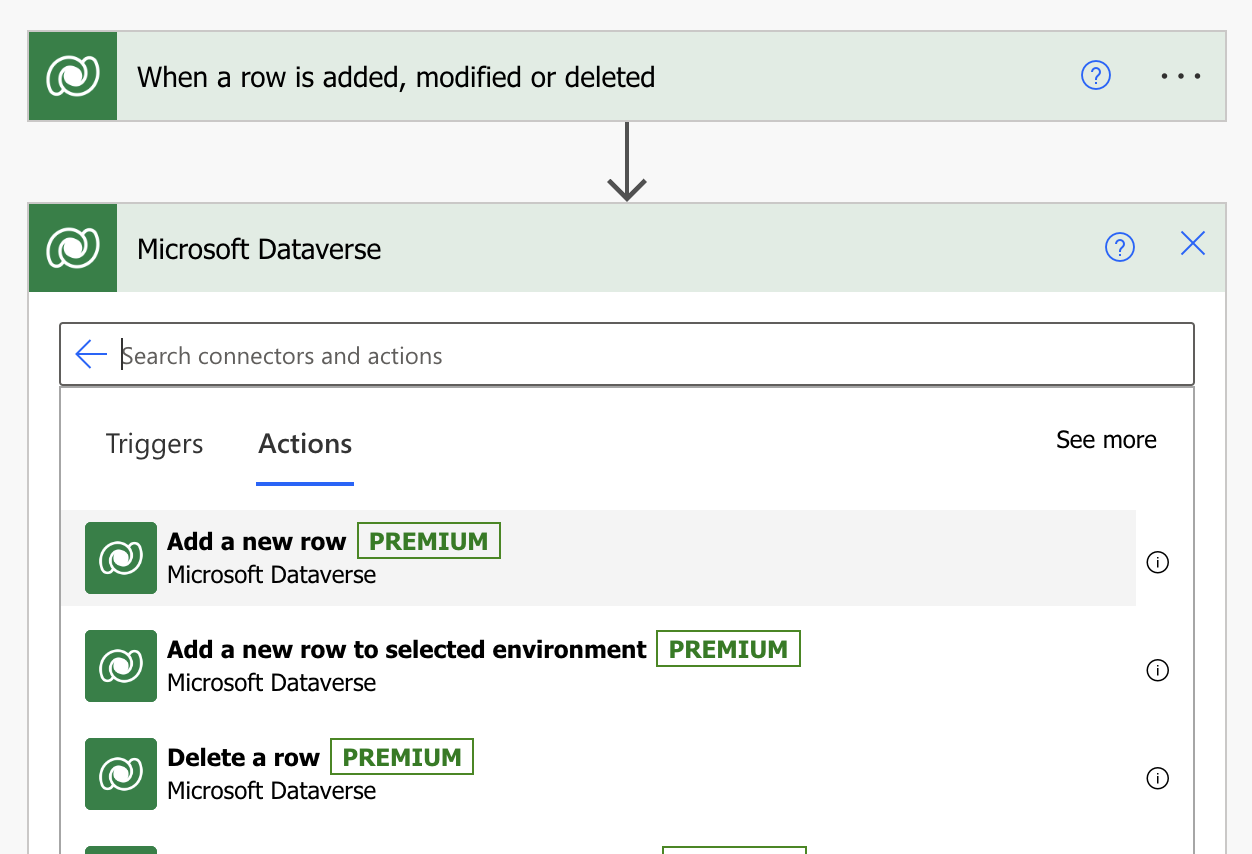This screenshot has height=854, width=1252.
Task: Click the Delete a row Dataverse icon
Action: (x=121, y=774)
